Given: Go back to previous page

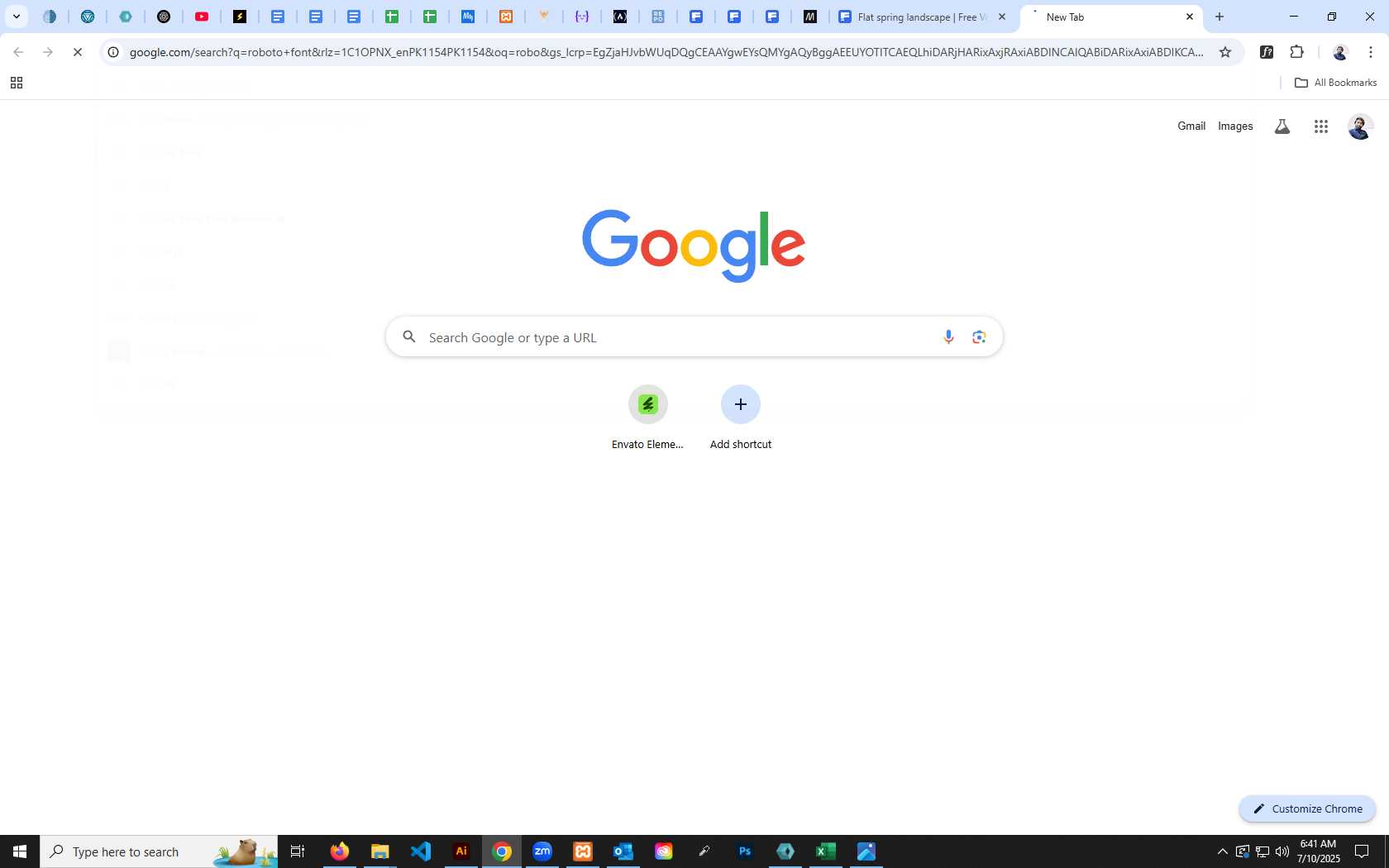Looking at the screenshot, I should point(18,52).
